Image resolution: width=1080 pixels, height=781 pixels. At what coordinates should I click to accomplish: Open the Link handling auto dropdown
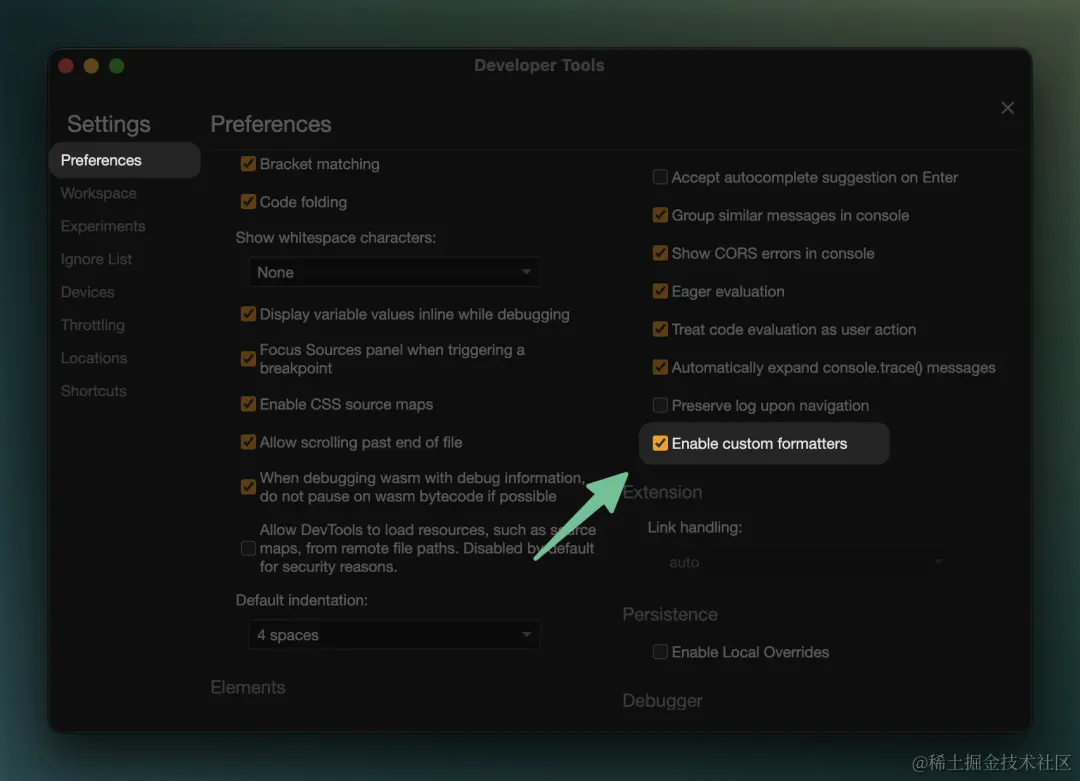pyautogui.click(x=804, y=562)
